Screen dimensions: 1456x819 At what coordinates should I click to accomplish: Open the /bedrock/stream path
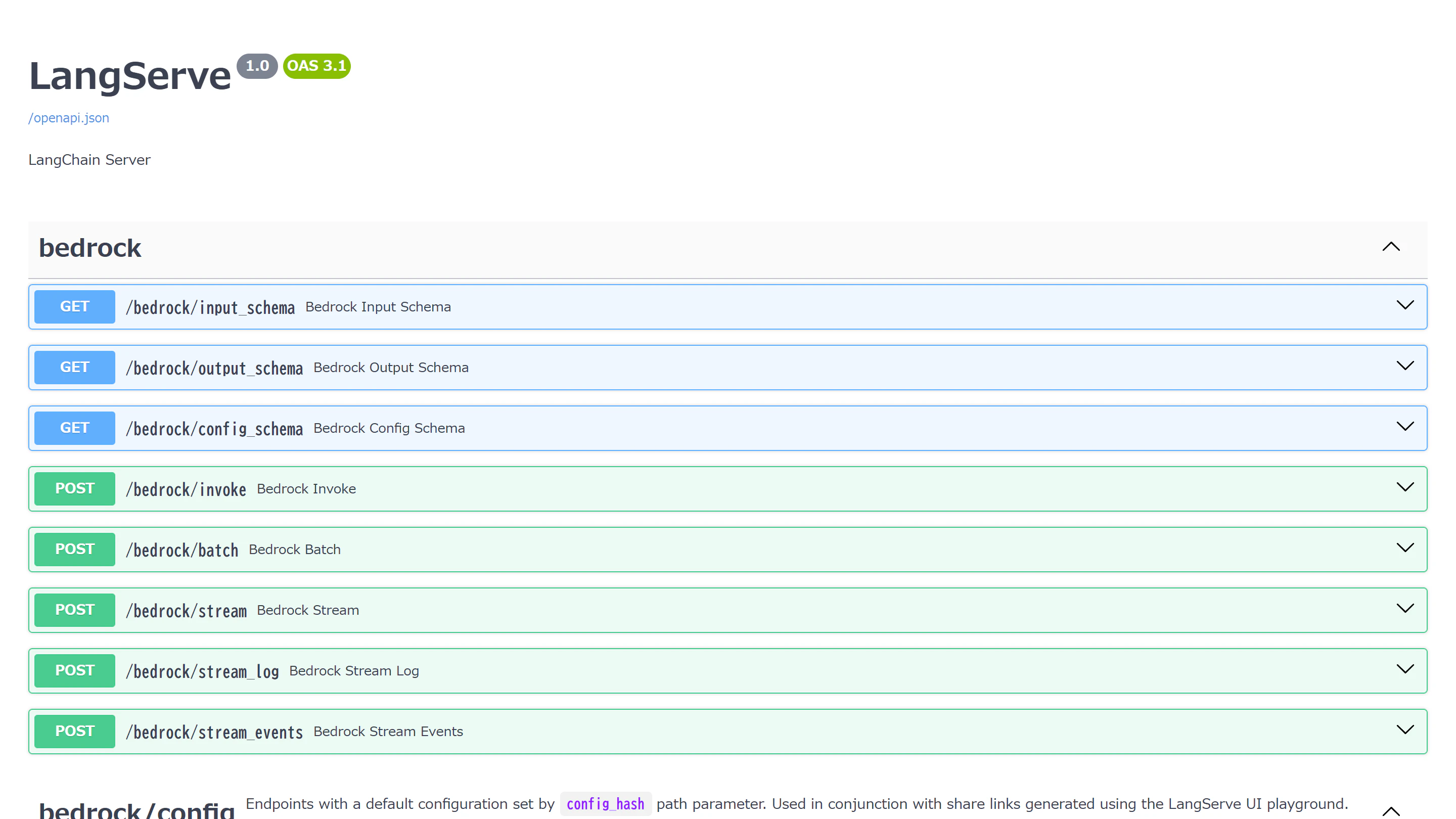click(x=186, y=610)
